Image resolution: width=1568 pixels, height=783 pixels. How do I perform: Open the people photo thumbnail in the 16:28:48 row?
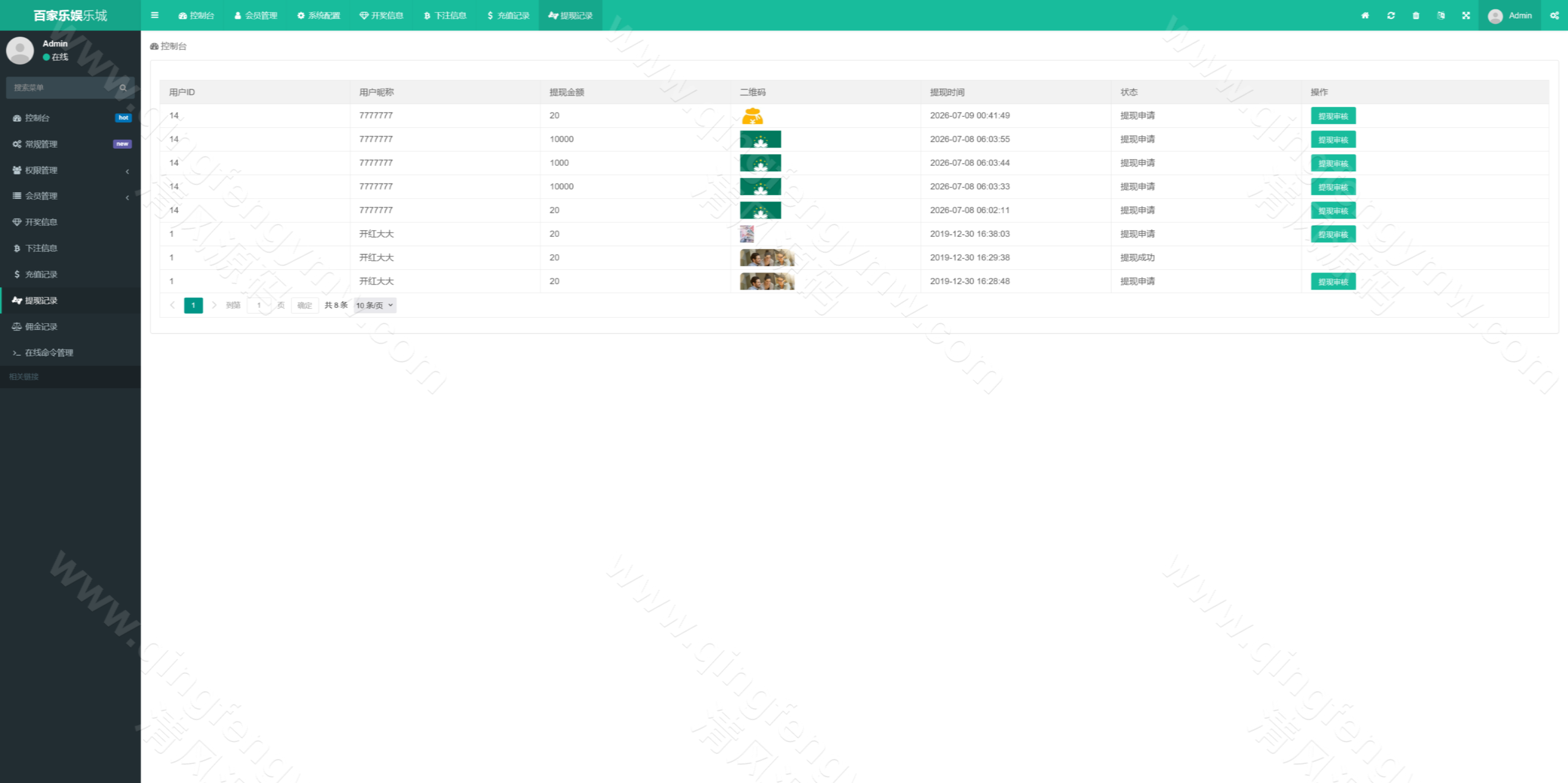[767, 282]
